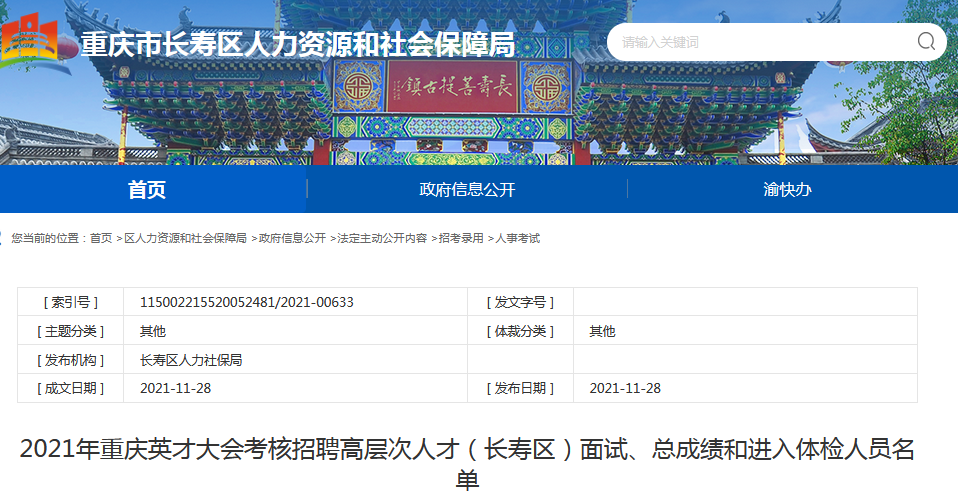This screenshot has height=495, width=958.
Task: Switch to 政府信息公开 in navigation bar
Action: point(467,190)
